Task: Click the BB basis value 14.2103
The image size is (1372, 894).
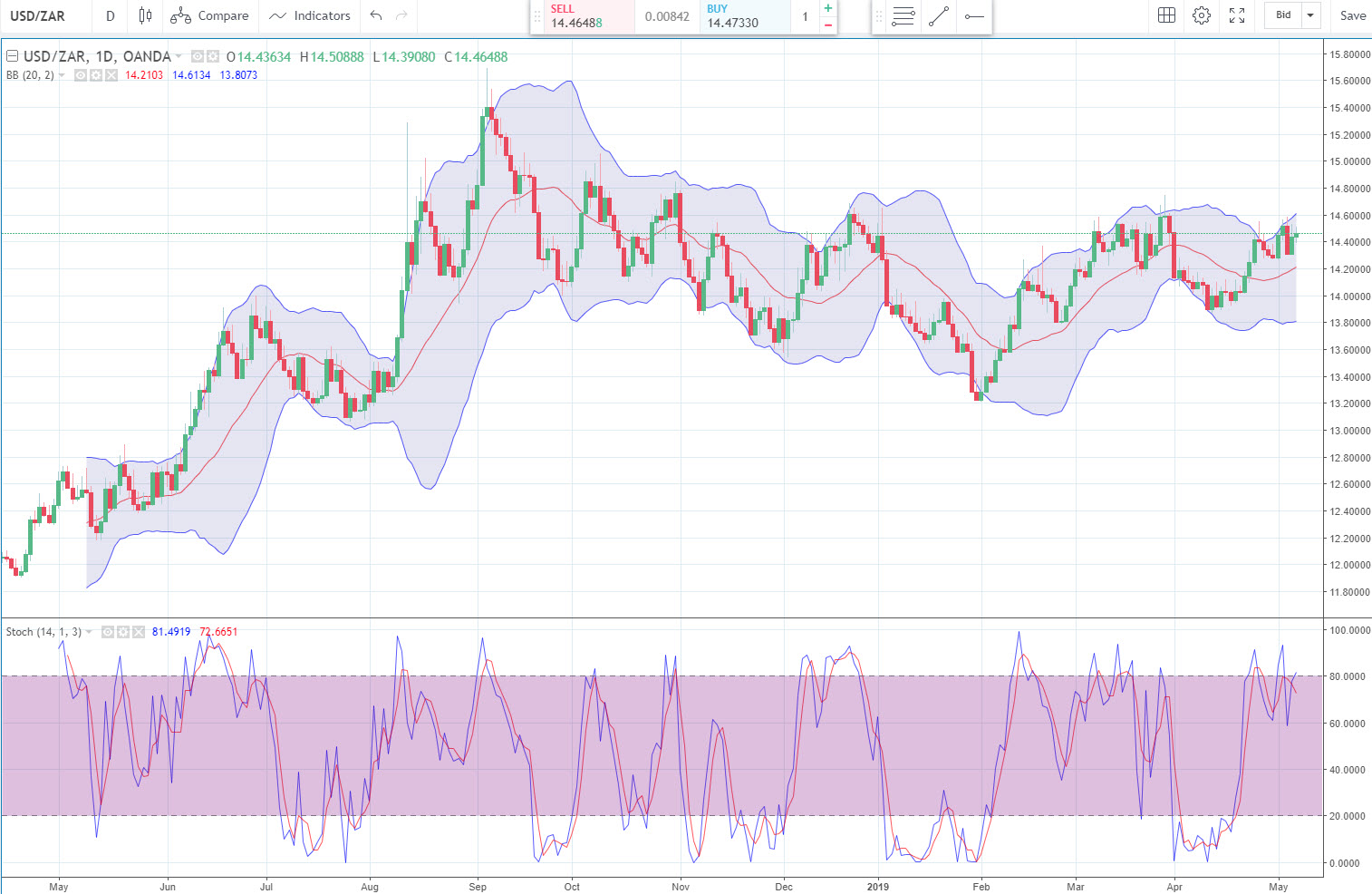Action: (144, 75)
